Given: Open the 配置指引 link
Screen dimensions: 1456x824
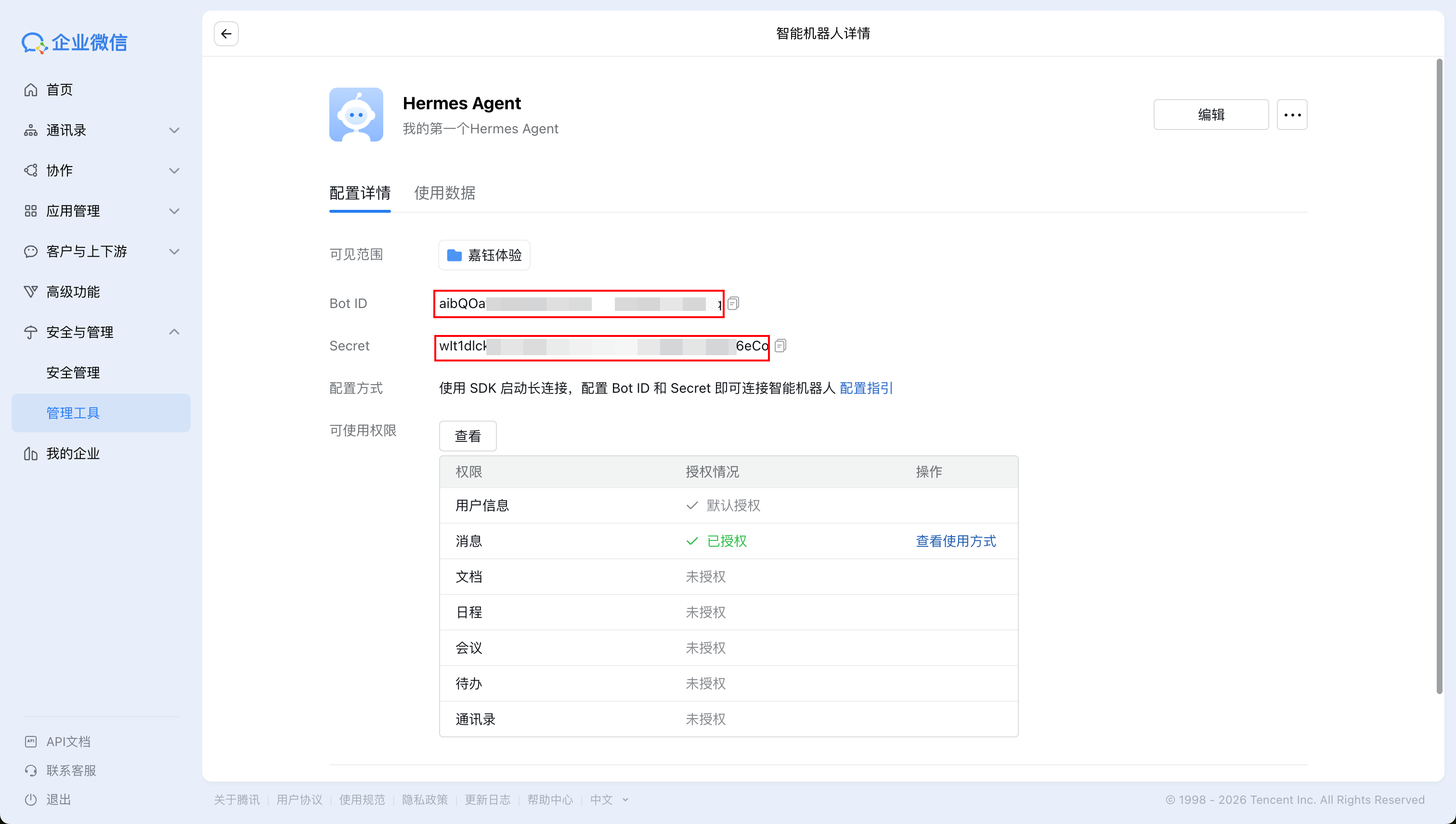Looking at the screenshot, I should tap(865, 387).
